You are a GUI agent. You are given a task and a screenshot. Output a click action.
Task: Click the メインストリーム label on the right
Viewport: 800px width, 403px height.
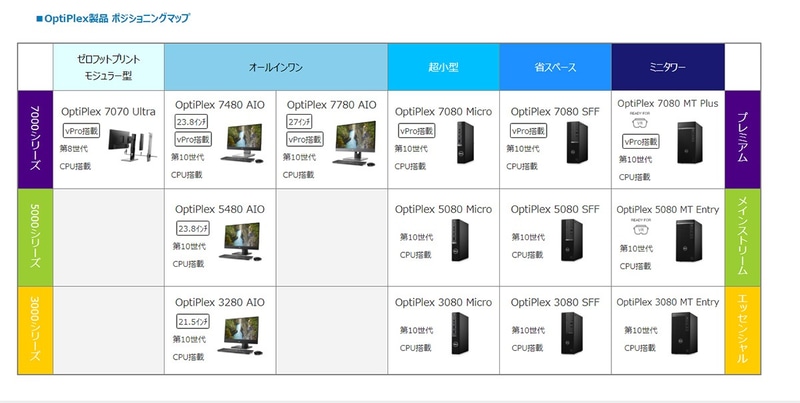coord(743,237)
